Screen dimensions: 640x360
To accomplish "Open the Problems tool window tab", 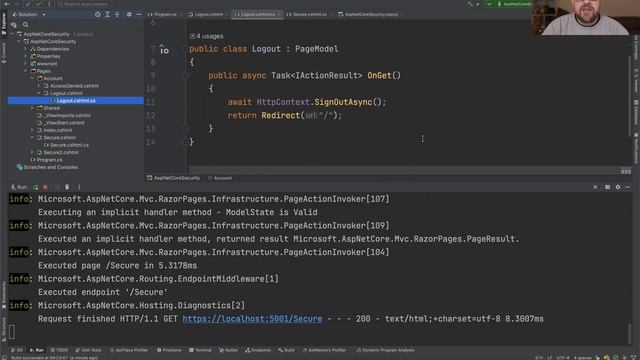I will pos(169,350).
